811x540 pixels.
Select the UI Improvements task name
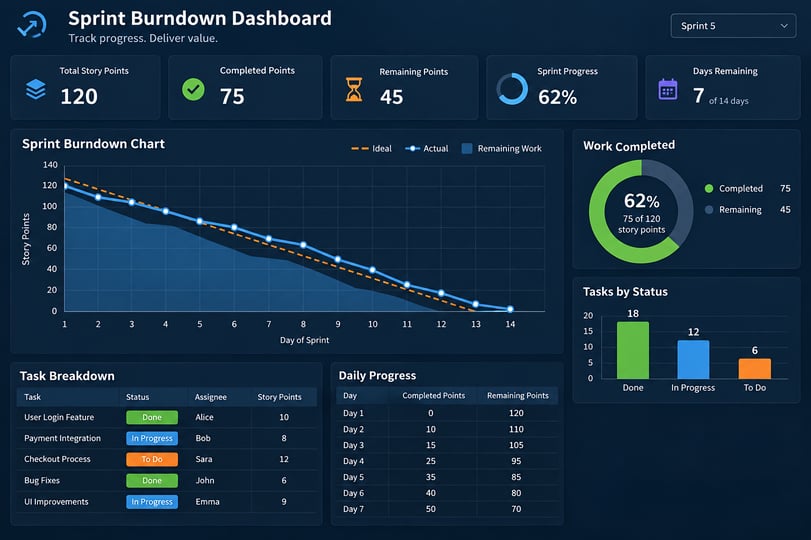click(x=56, y=502)
